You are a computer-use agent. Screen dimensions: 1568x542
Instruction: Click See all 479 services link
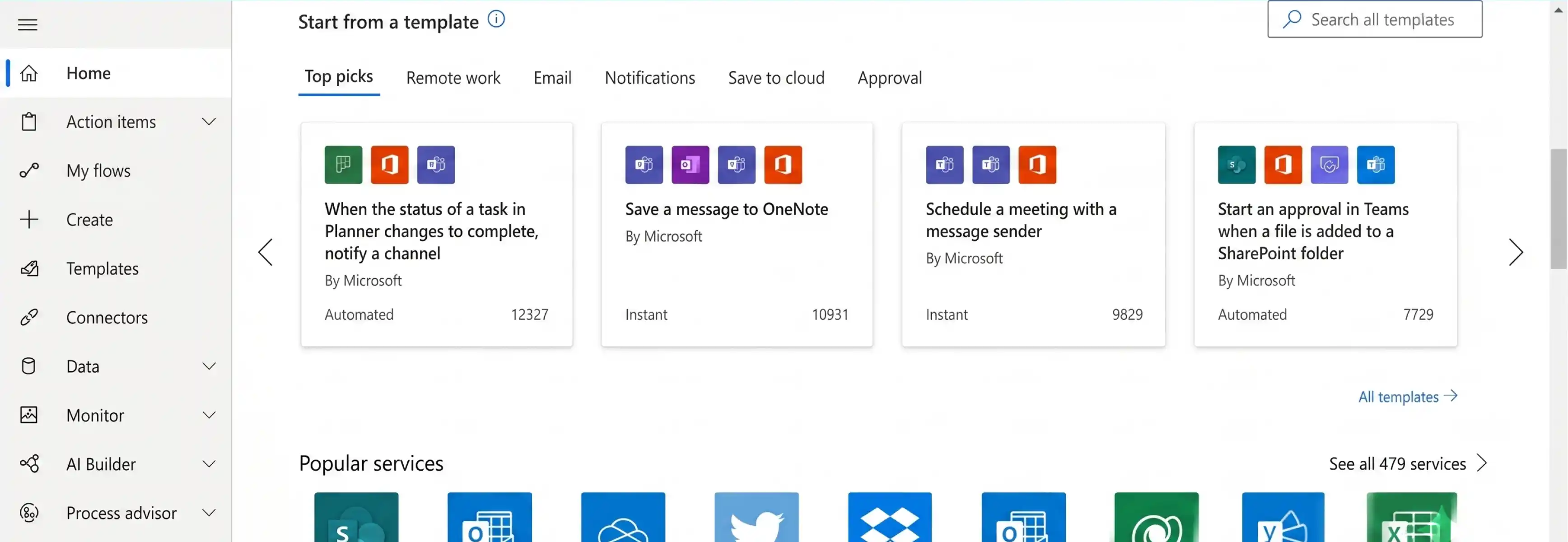tap(1408, 463)
